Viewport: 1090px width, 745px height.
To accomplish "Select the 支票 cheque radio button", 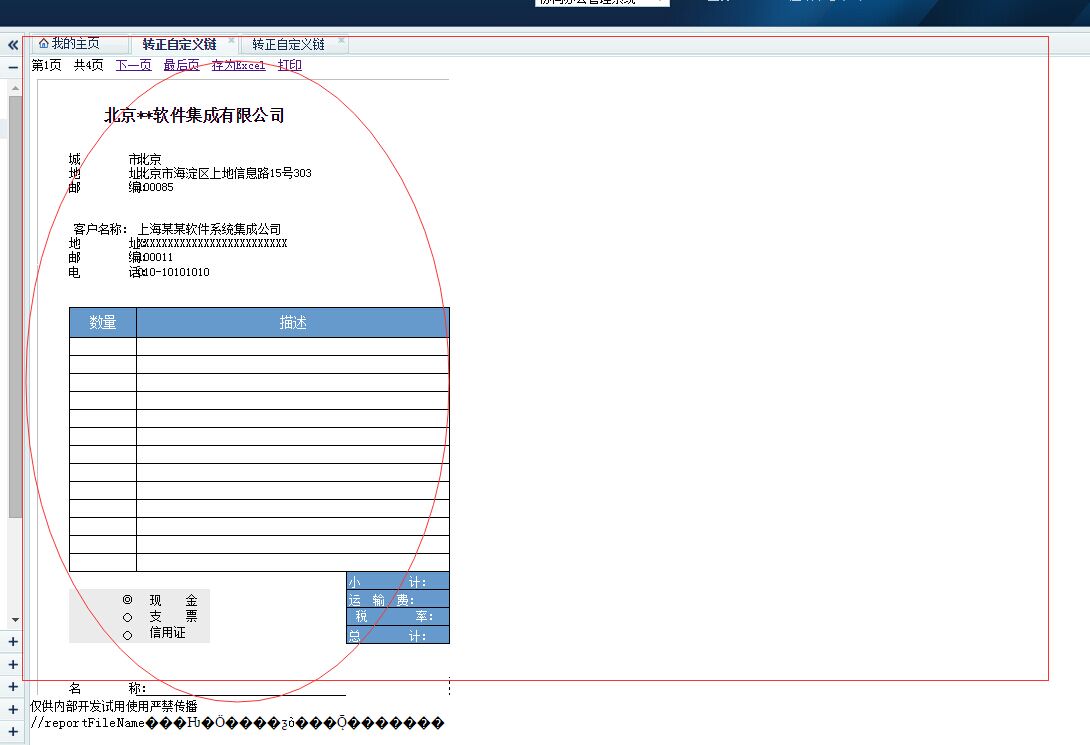I will (127, 617).
